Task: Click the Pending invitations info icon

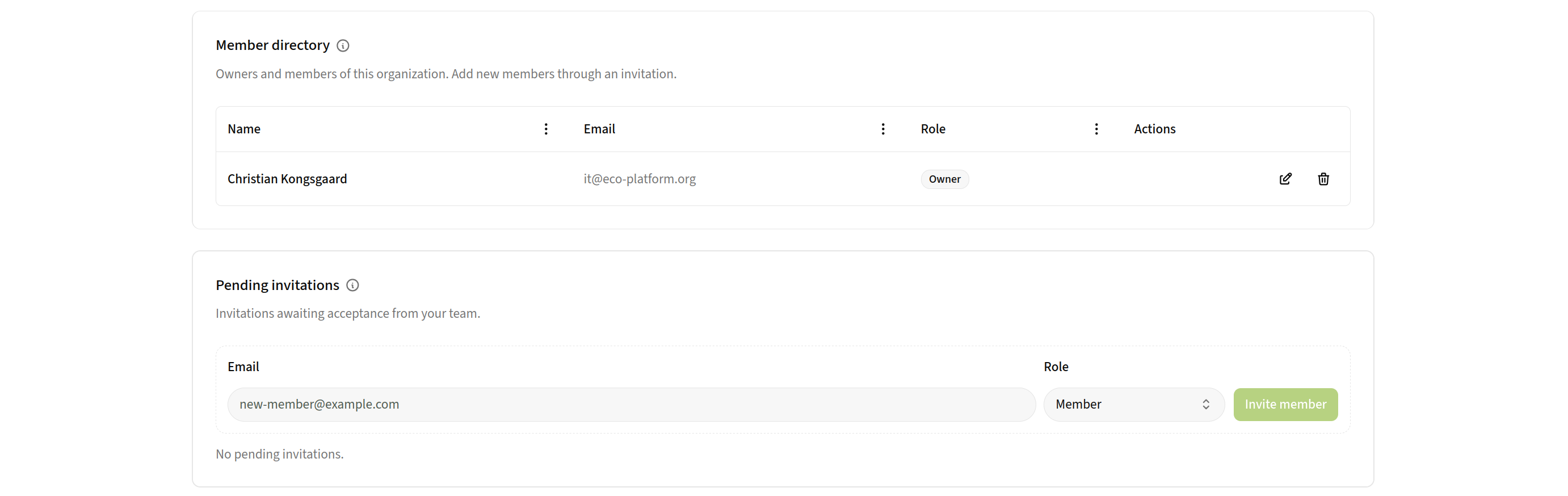Action: pyautogui.click(x=352, y=285)
